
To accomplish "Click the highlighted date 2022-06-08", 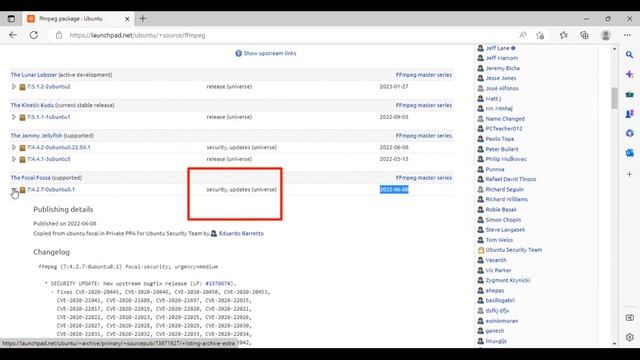I will 394,189.
